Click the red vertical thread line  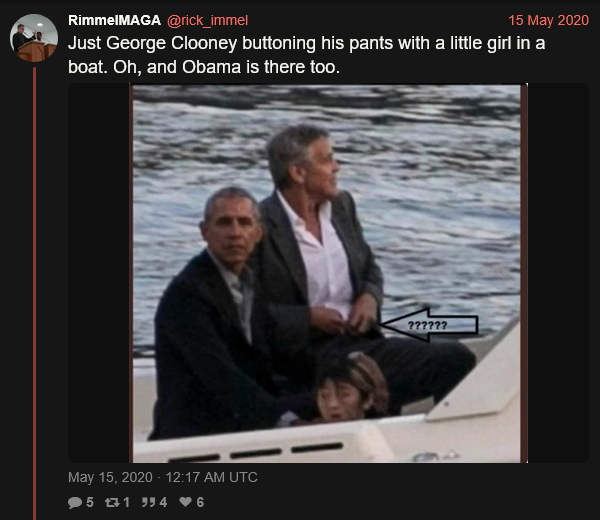point(34,293)
